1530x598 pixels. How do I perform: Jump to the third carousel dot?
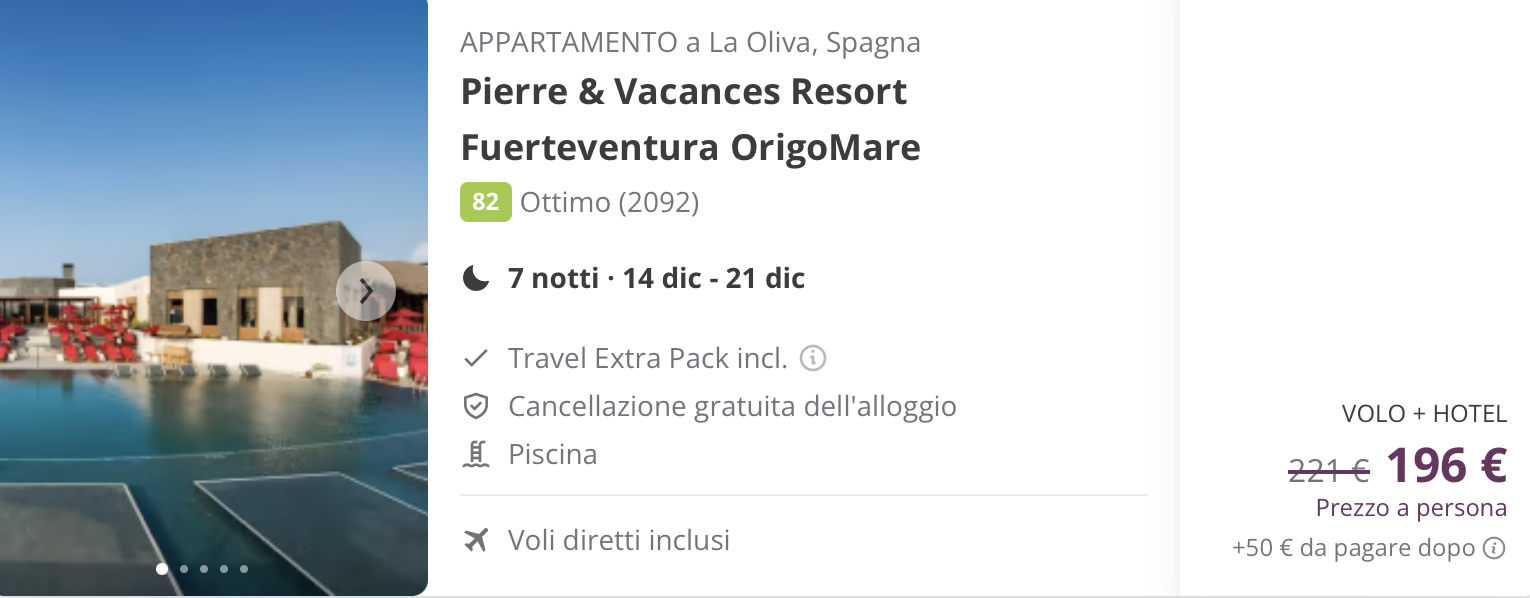coord(204,569)
